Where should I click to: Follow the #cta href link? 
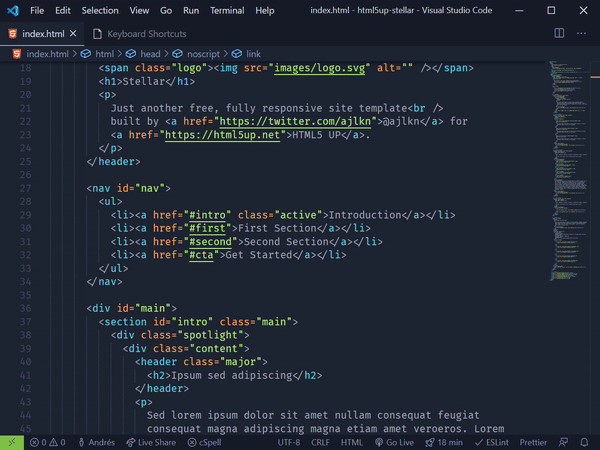201,255
